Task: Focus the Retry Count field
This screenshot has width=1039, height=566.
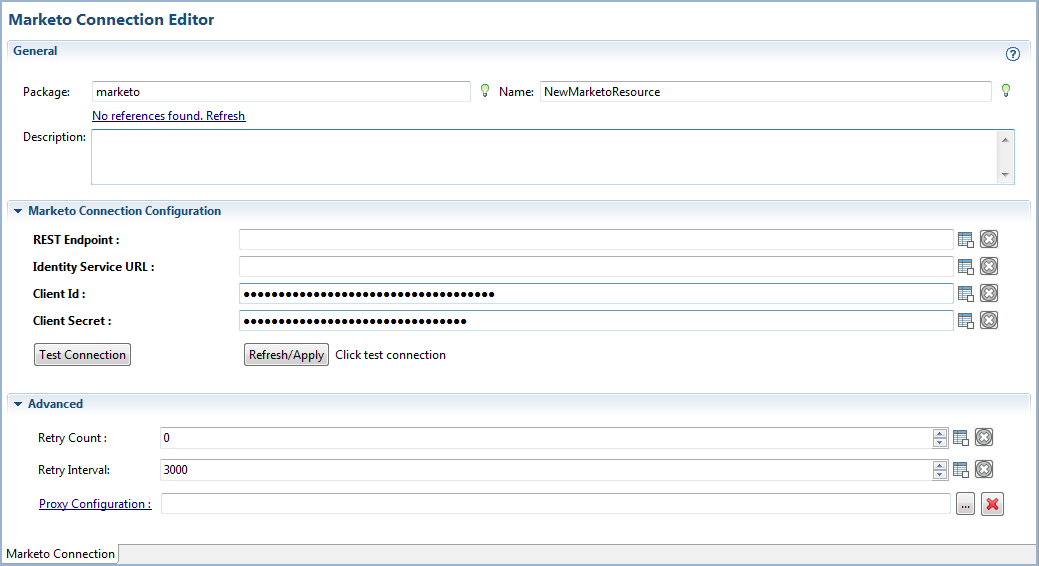Action: pyautogui.click(x=546, y=437)
